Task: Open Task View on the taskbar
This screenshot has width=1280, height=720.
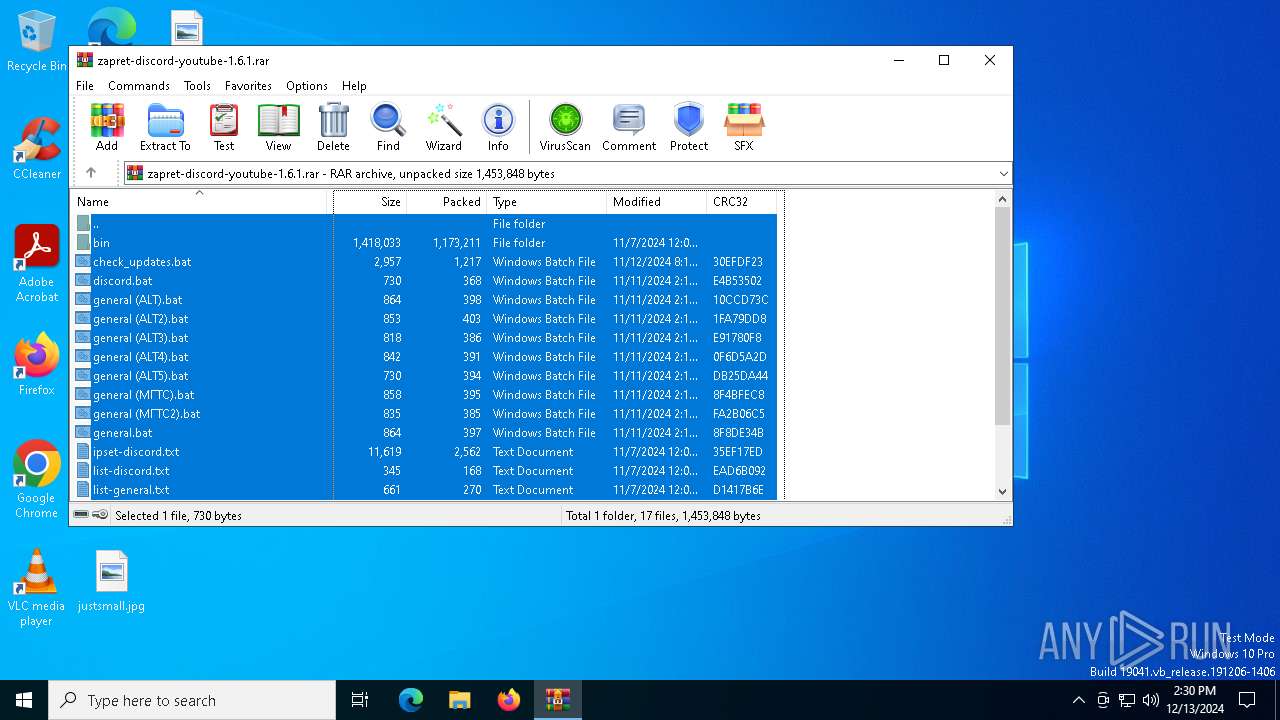Action: pos(360,700)
